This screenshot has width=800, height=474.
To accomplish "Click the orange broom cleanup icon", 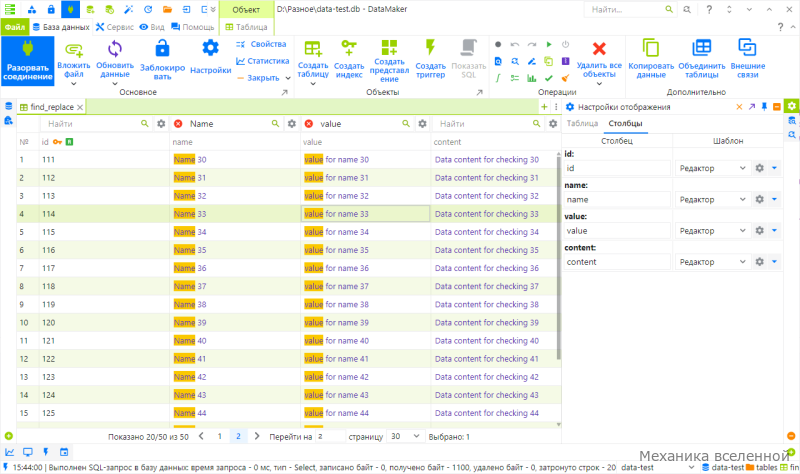I will coord(565,78).
